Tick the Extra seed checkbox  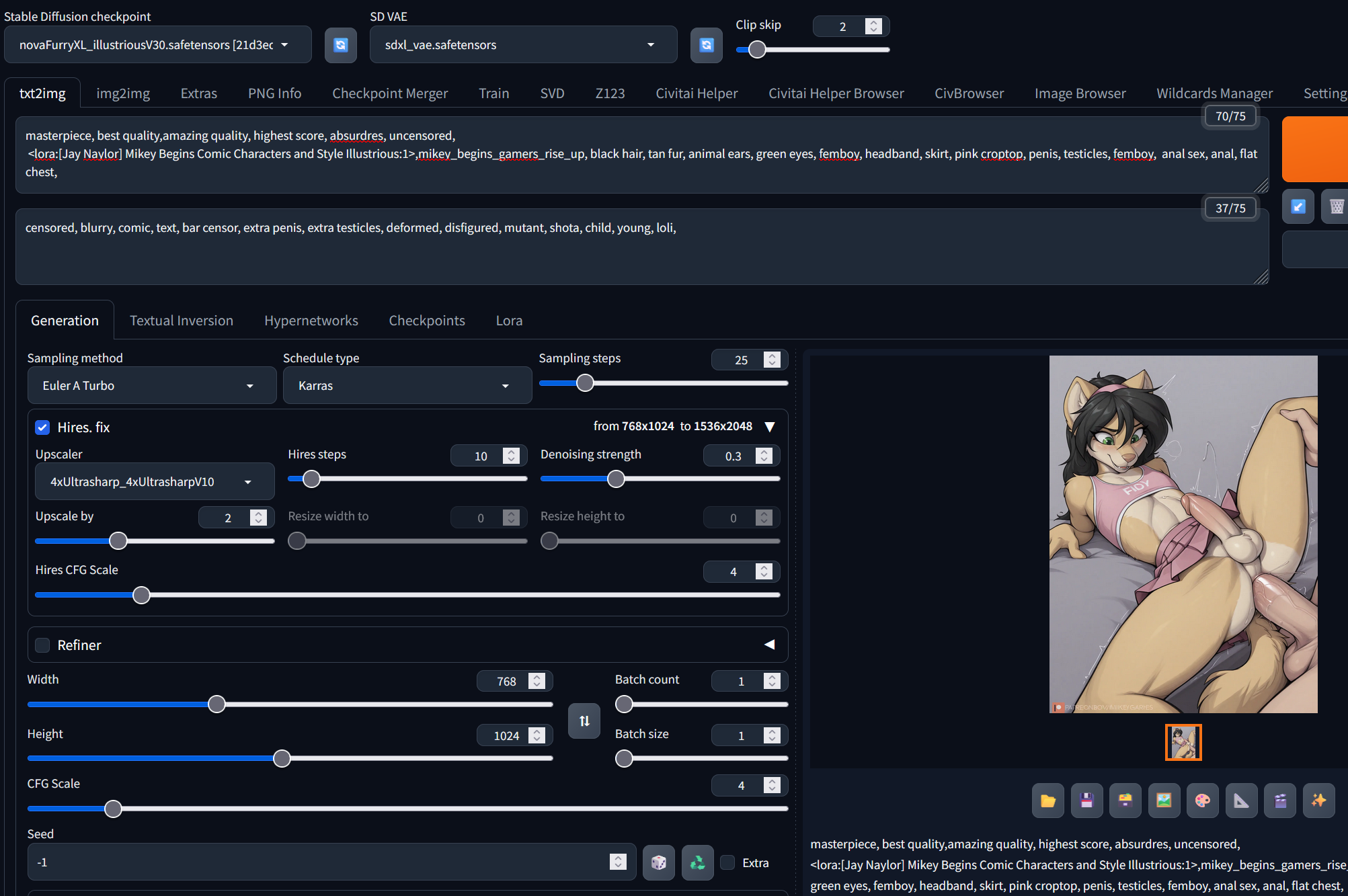click(x=727, y=862)
